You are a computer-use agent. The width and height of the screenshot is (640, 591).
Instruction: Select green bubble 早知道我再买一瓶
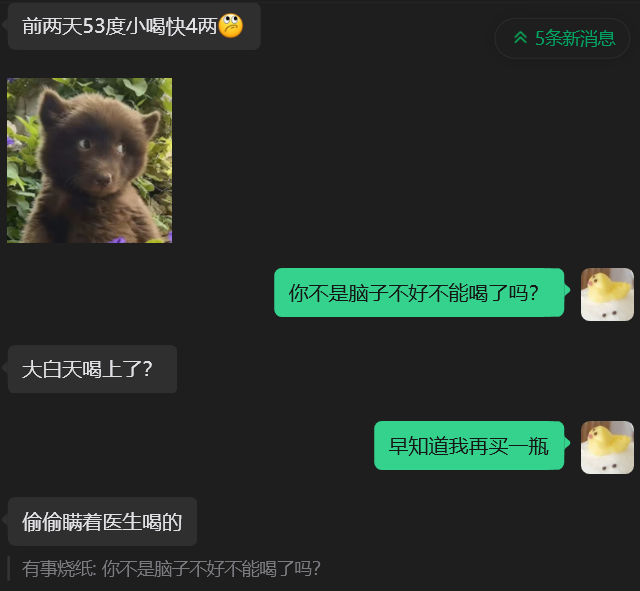(469, 445)
